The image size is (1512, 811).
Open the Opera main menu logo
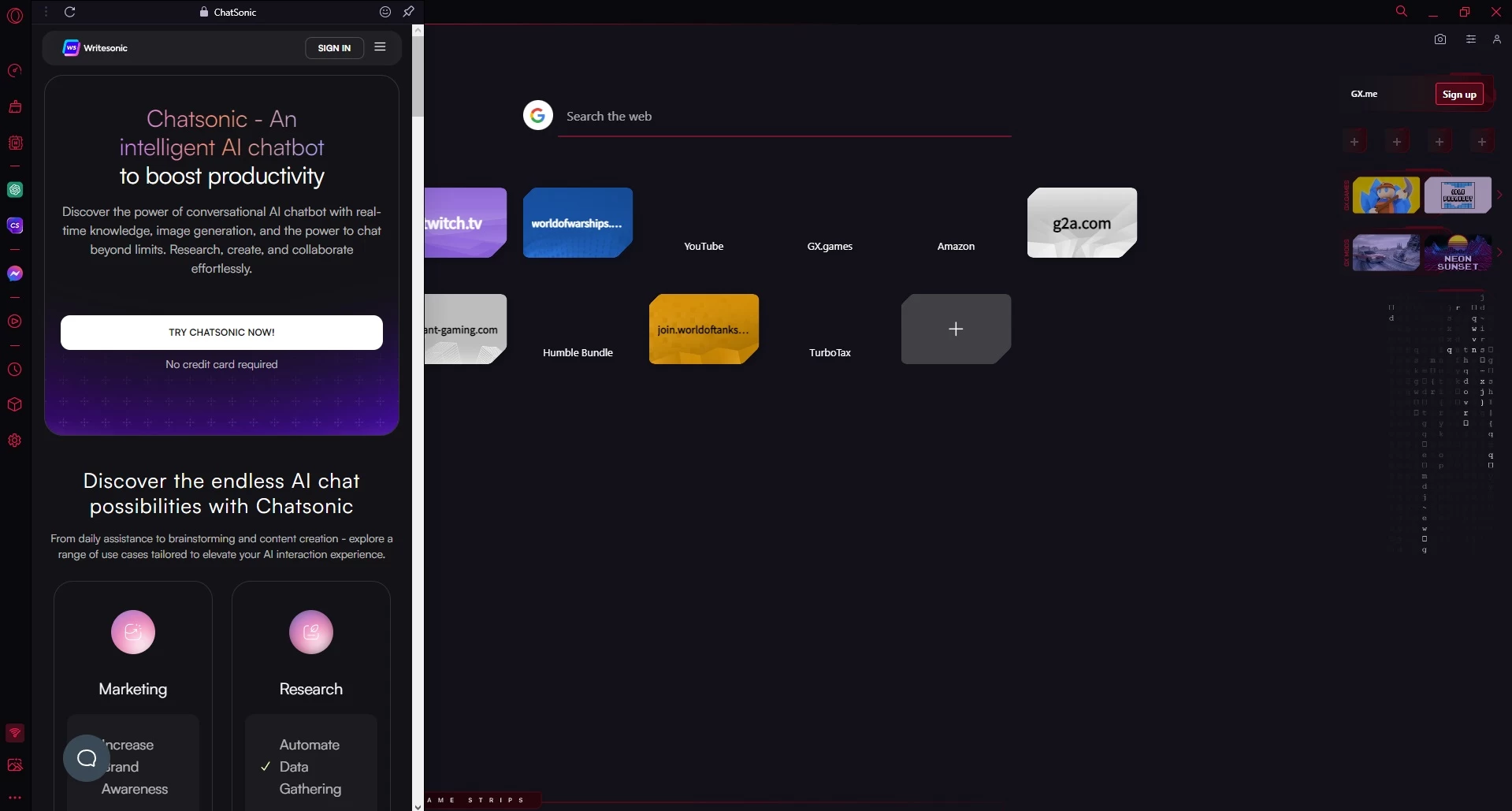[x=14, y=15]
